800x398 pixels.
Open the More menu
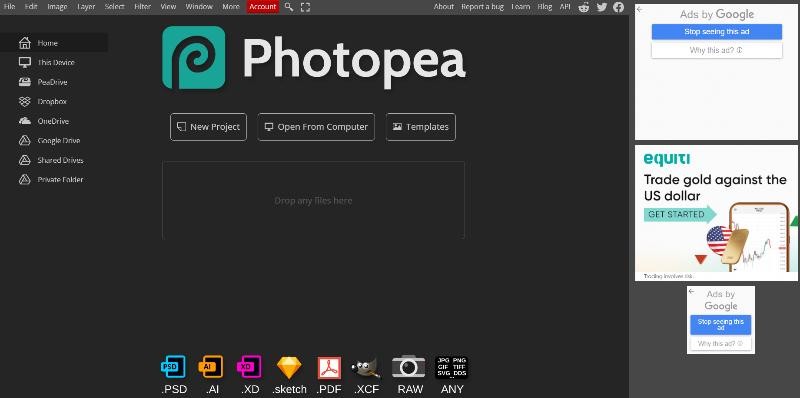(231, 7)
